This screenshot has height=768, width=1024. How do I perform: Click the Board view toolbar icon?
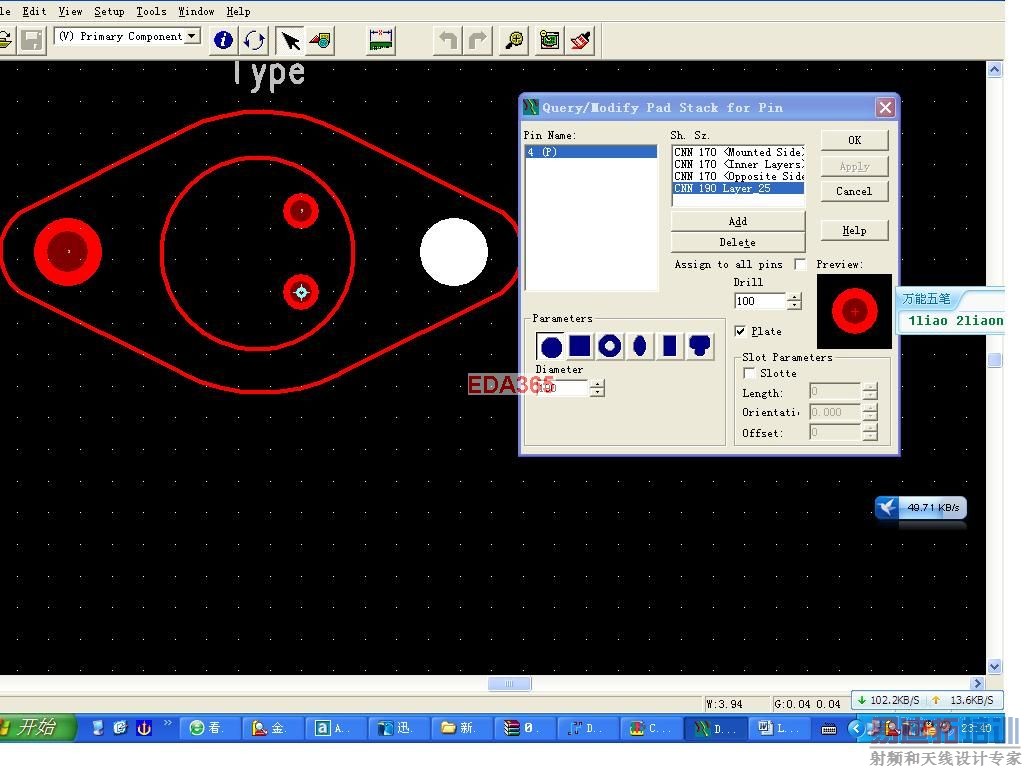549,40
